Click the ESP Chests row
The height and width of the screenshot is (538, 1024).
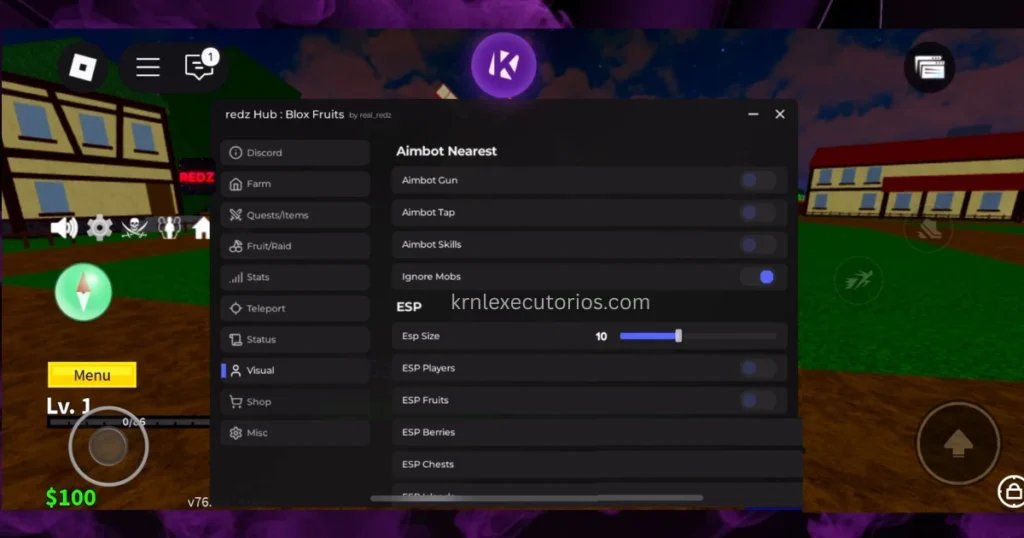[597, 464]
